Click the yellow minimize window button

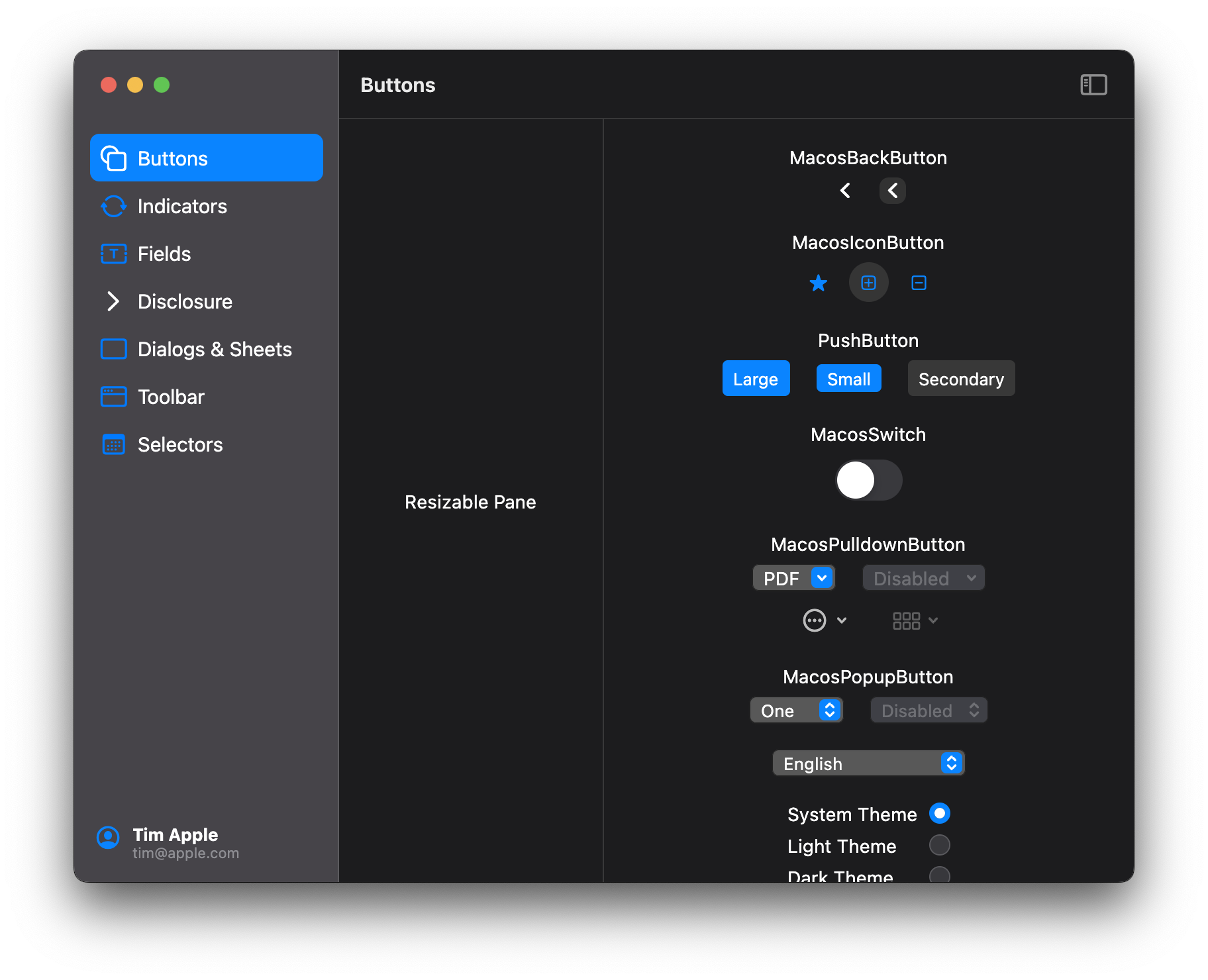tap(135, 85)
